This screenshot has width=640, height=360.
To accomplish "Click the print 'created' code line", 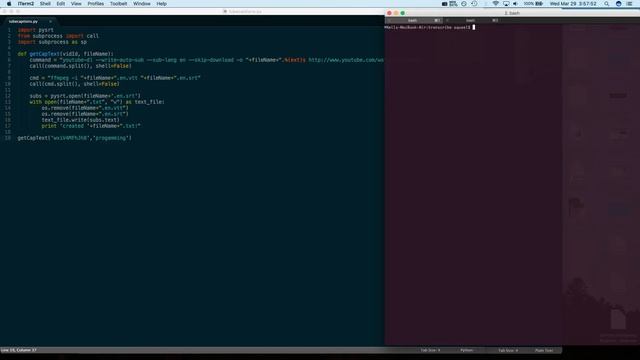I will [91, 126].
